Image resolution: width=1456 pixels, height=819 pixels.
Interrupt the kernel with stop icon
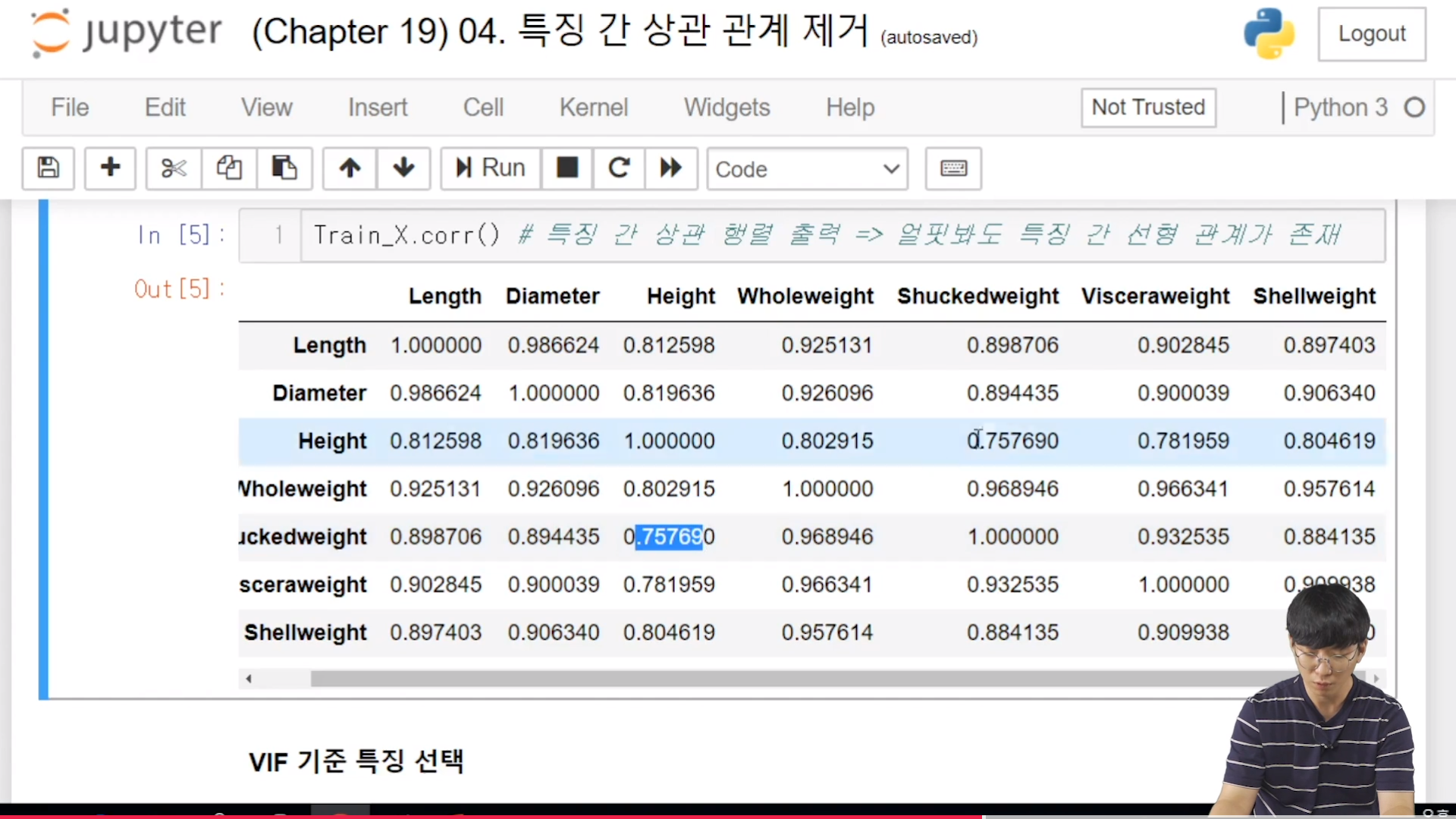coord(566,168)
